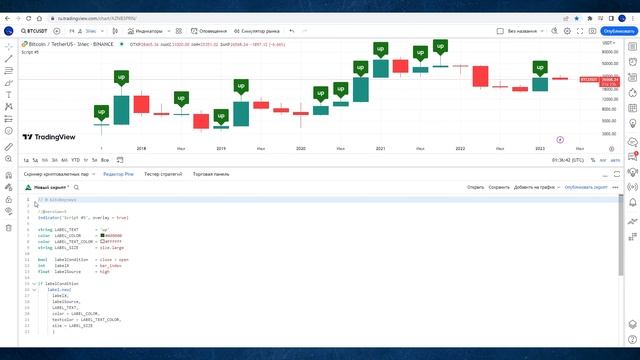Click Открыть to open a script
Viewport: 640px width, 360px height.
[475, 187]
